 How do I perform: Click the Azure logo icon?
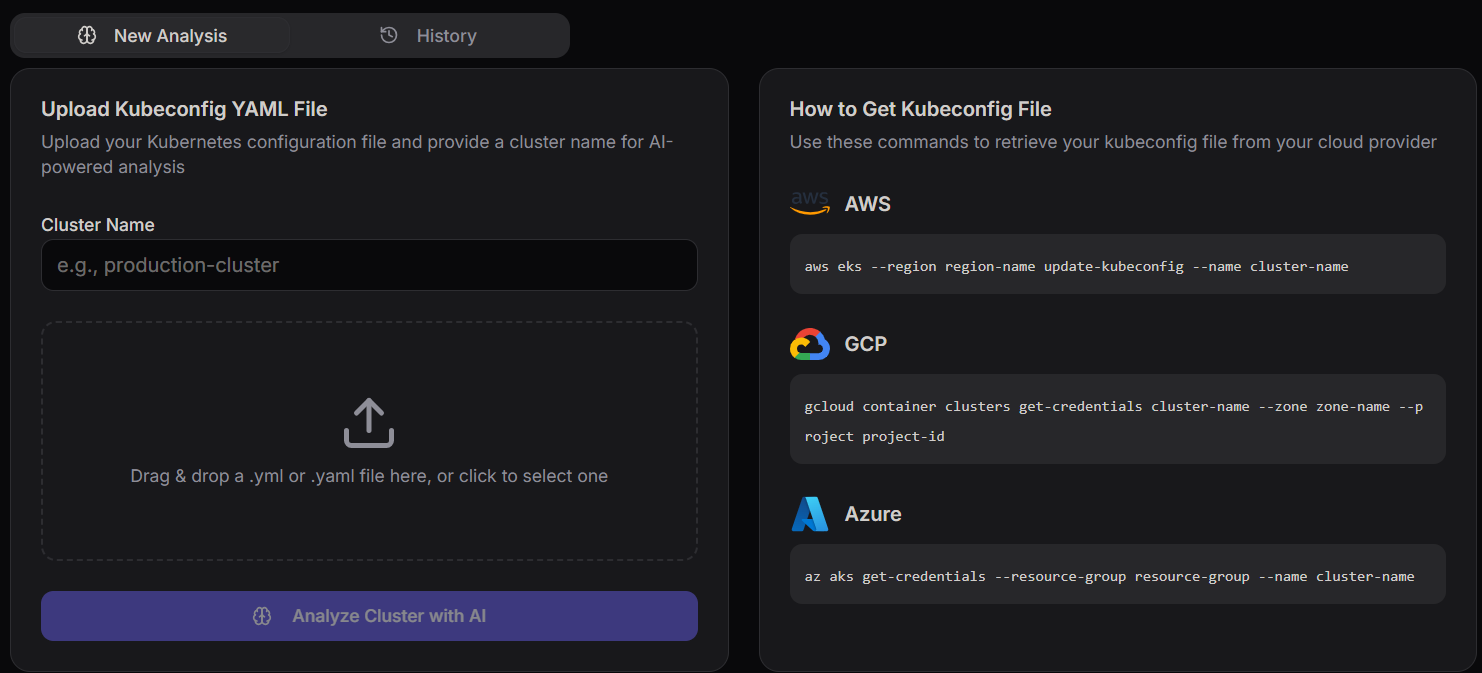[810, 513]
